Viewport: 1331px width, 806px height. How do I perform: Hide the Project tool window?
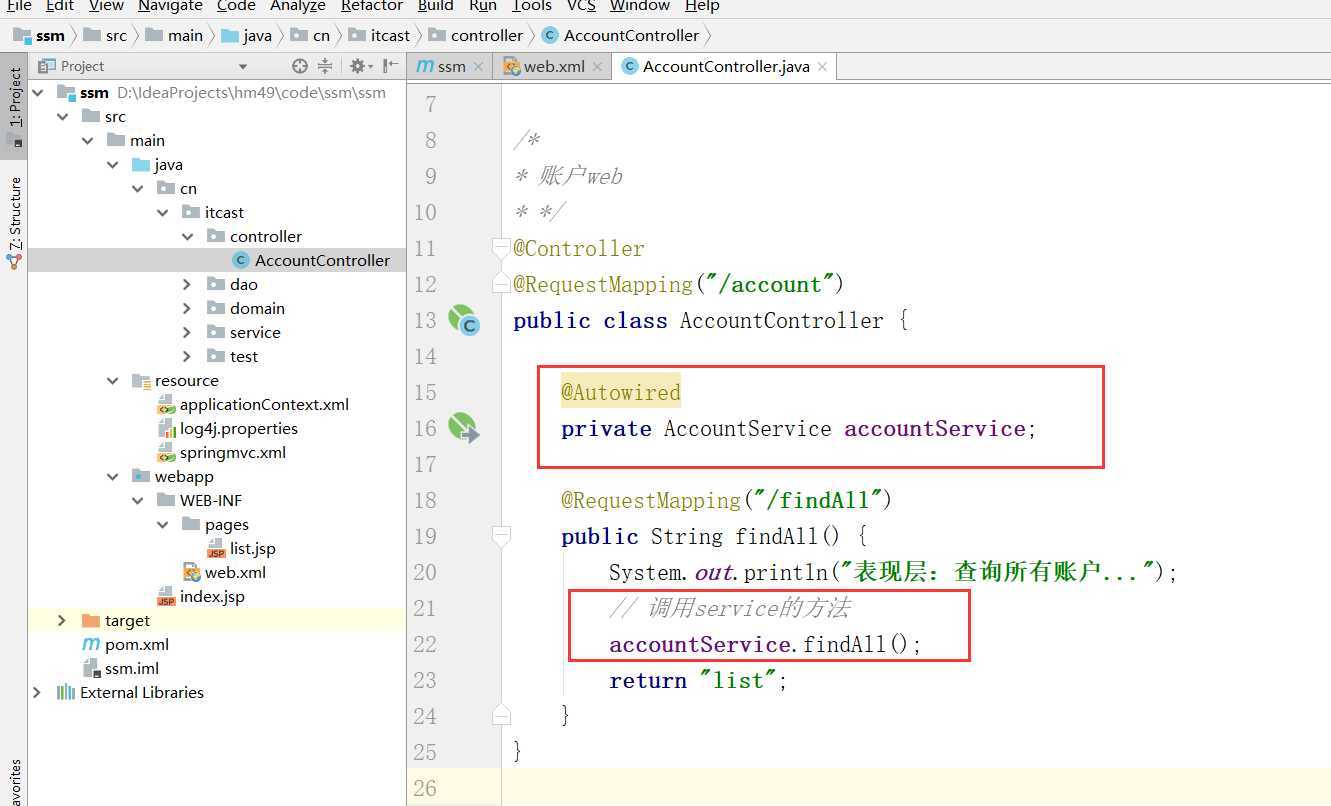coord(390,66)
